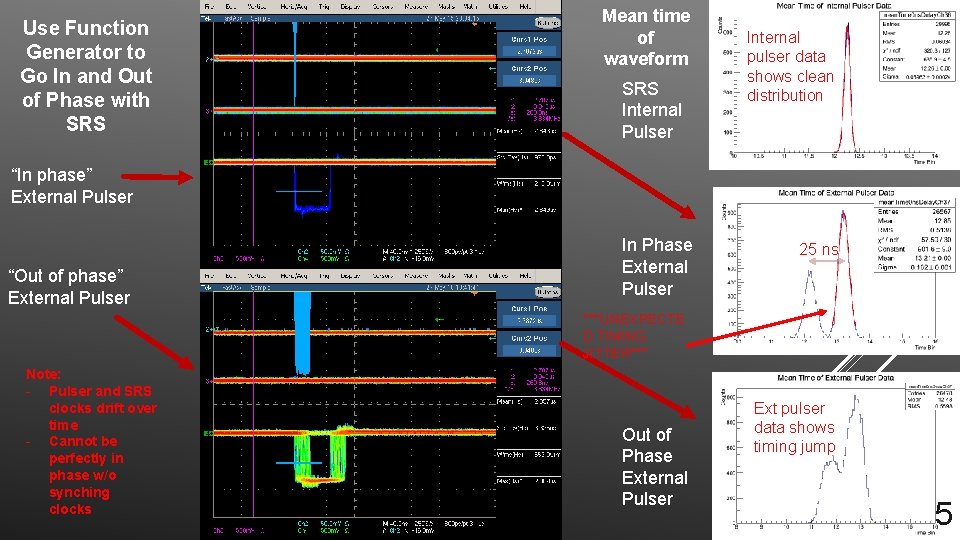This screenshot has width=960, height=540.
Task: Click 'Ext pulser data shows timing jump' text
Action: [794, 427]
